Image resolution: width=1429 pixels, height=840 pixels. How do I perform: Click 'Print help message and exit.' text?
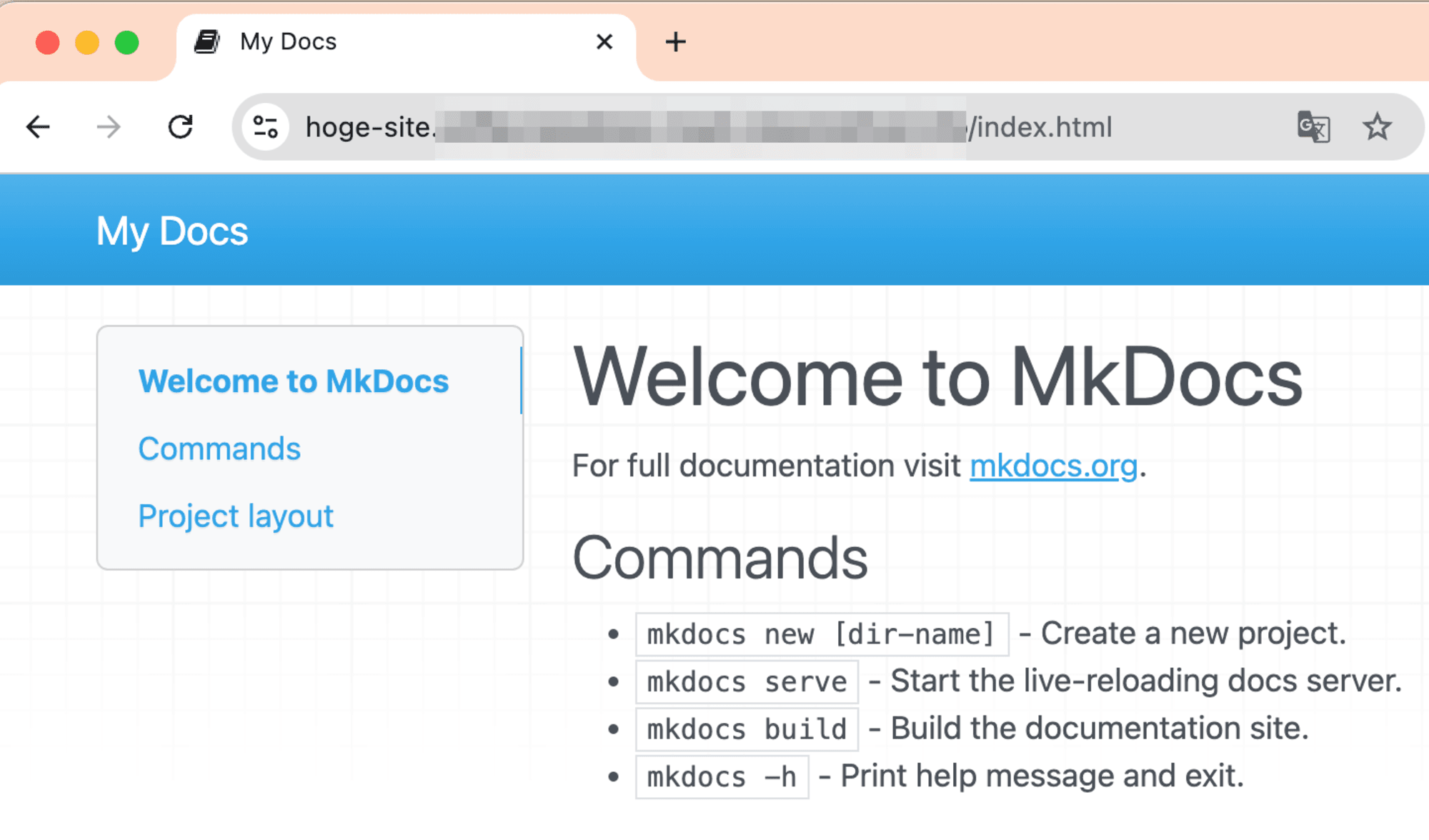[1042, 776]
